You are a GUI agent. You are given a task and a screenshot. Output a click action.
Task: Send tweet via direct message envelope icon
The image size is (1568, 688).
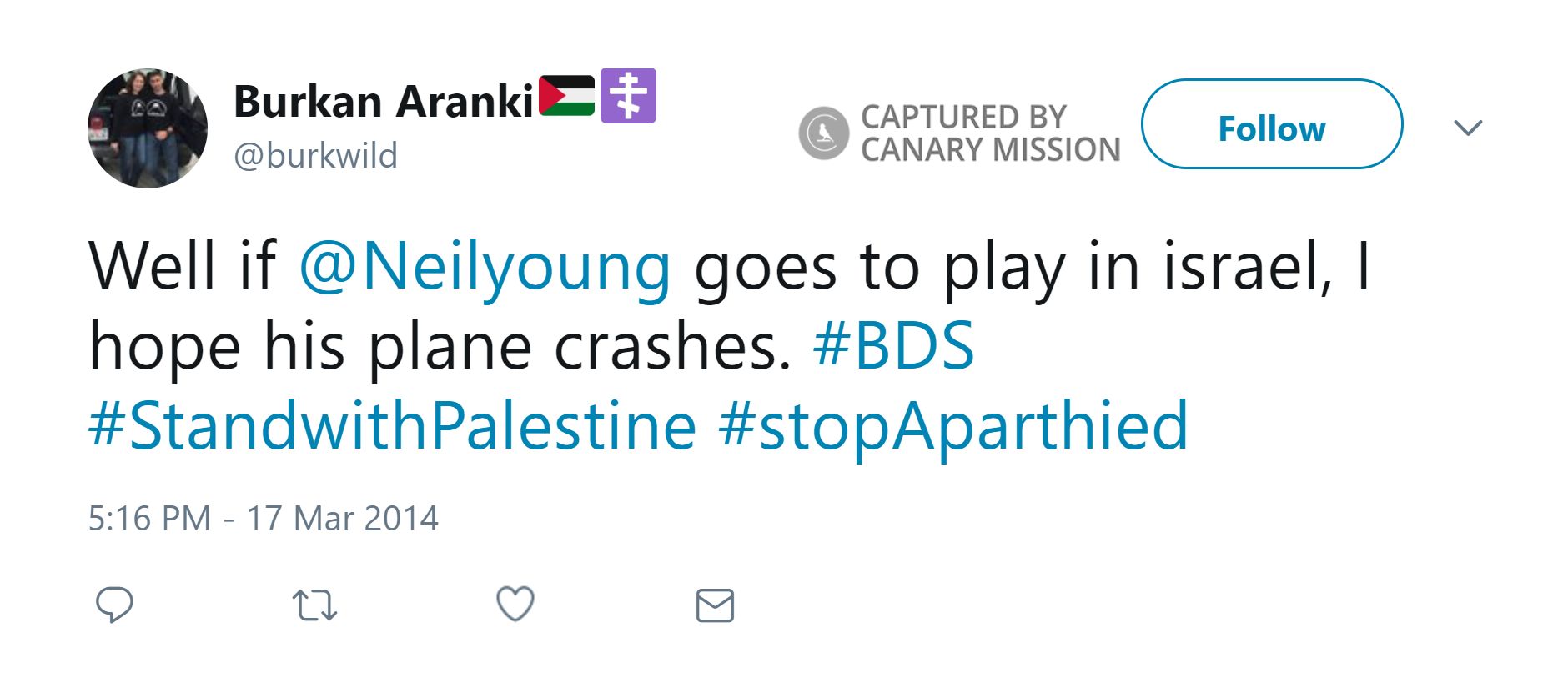715,605
